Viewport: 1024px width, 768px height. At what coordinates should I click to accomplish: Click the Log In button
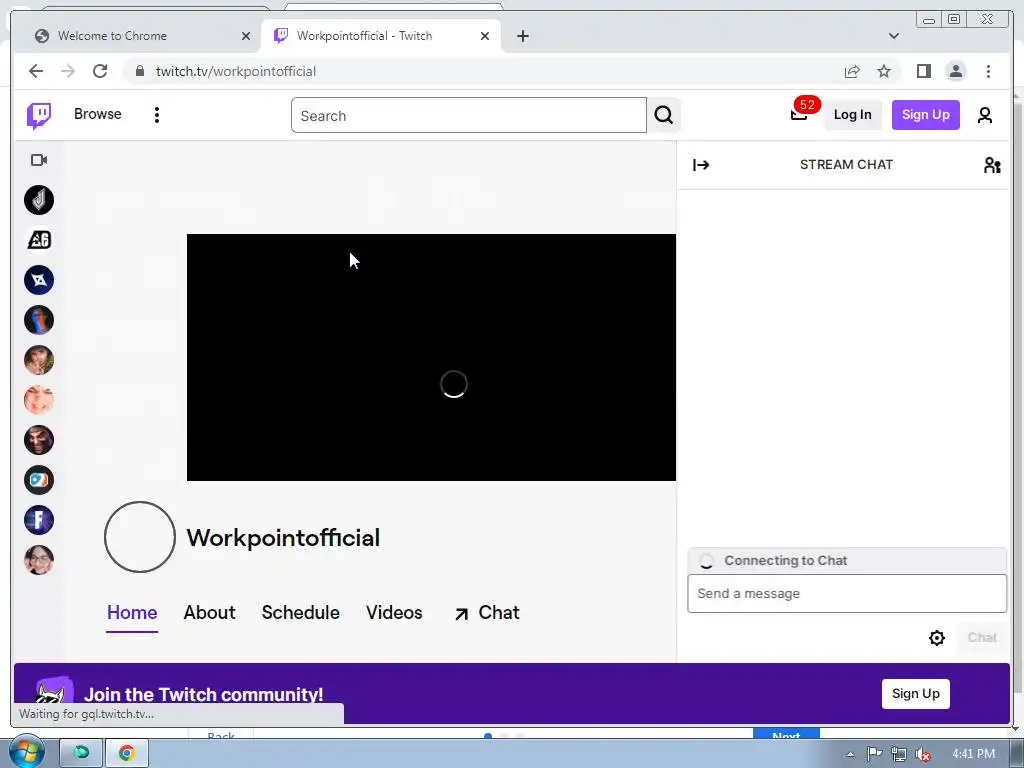(852, 115)
